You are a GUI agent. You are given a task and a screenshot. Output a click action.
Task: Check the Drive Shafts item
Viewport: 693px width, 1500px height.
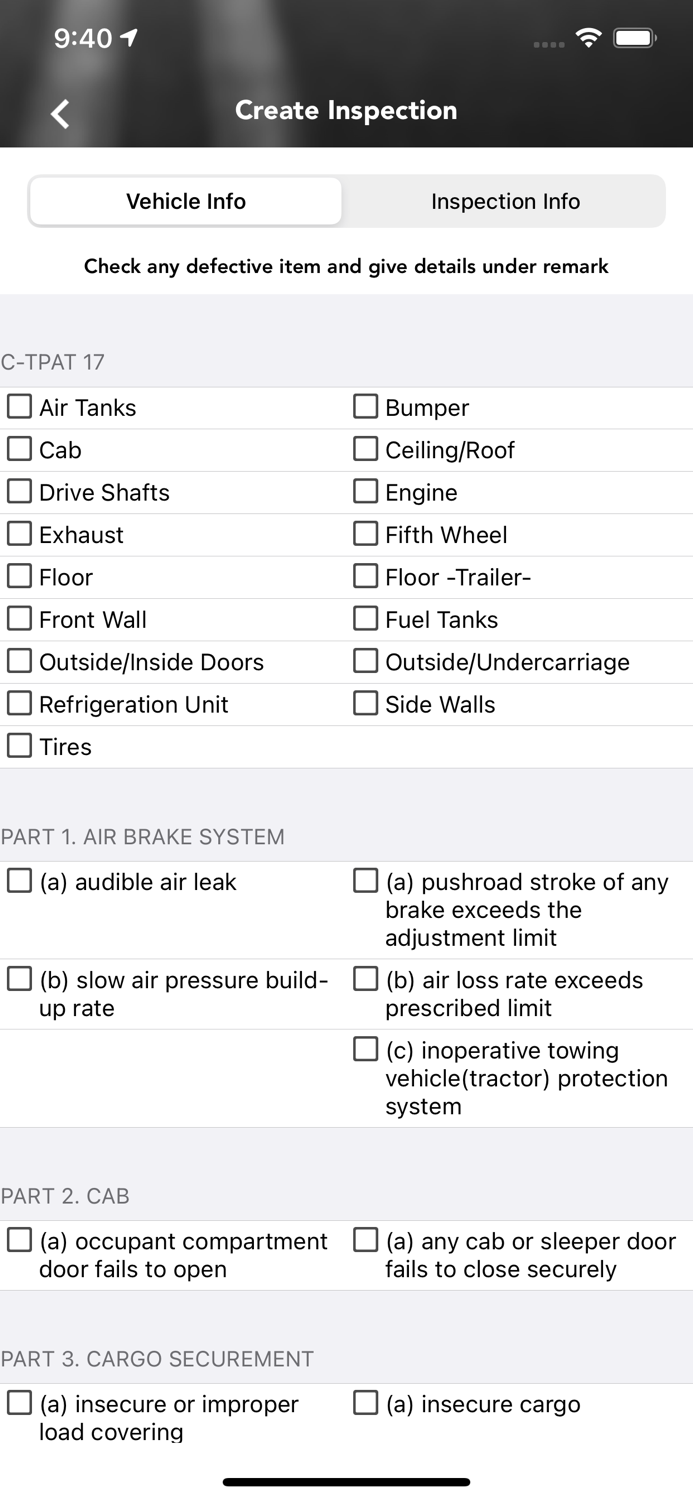point(20,491)
